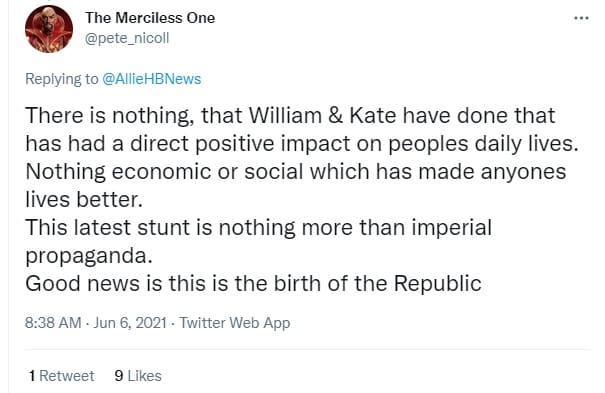
Task: Click the word imperial in the tweet
Action: (451, 228)
